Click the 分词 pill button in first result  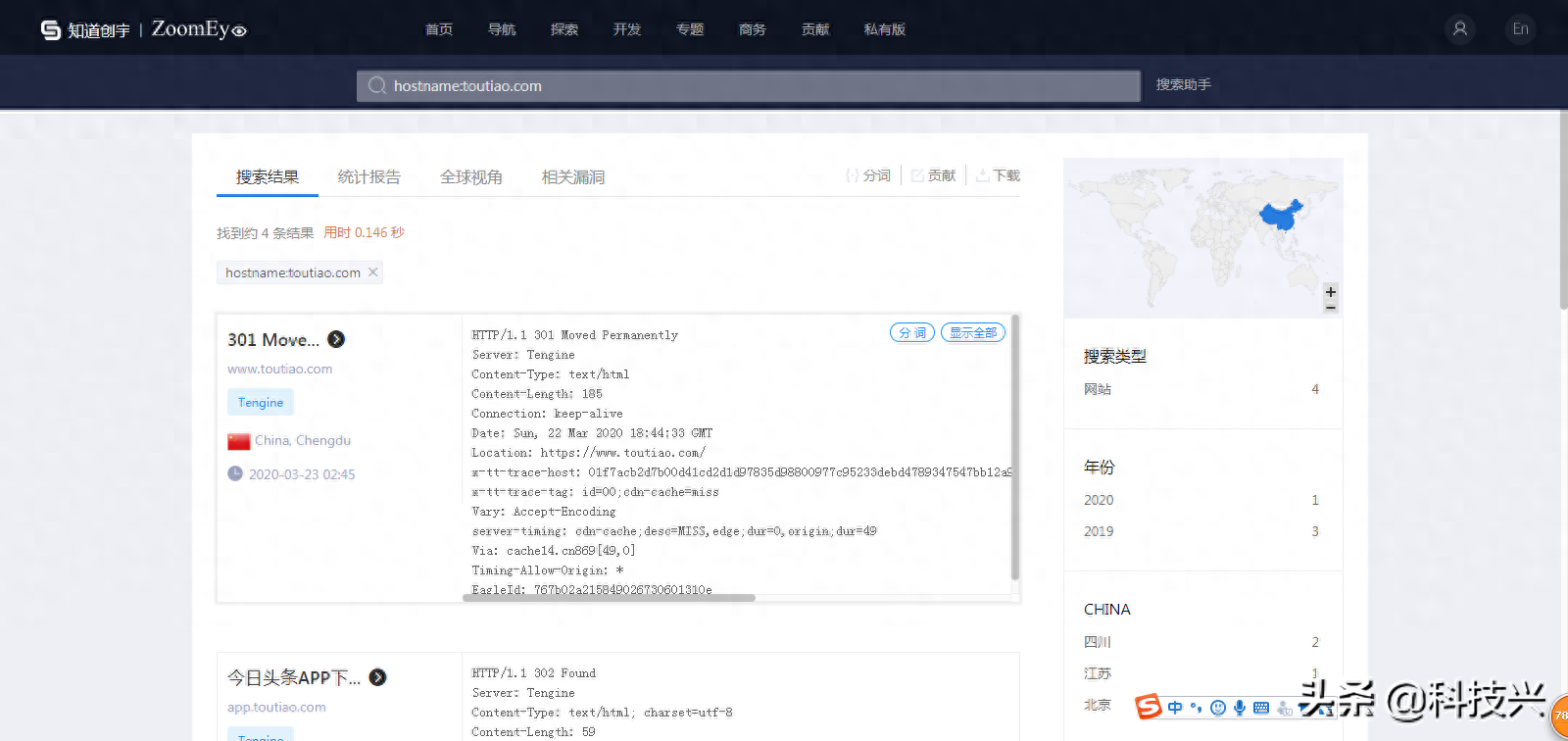(912, 332)
